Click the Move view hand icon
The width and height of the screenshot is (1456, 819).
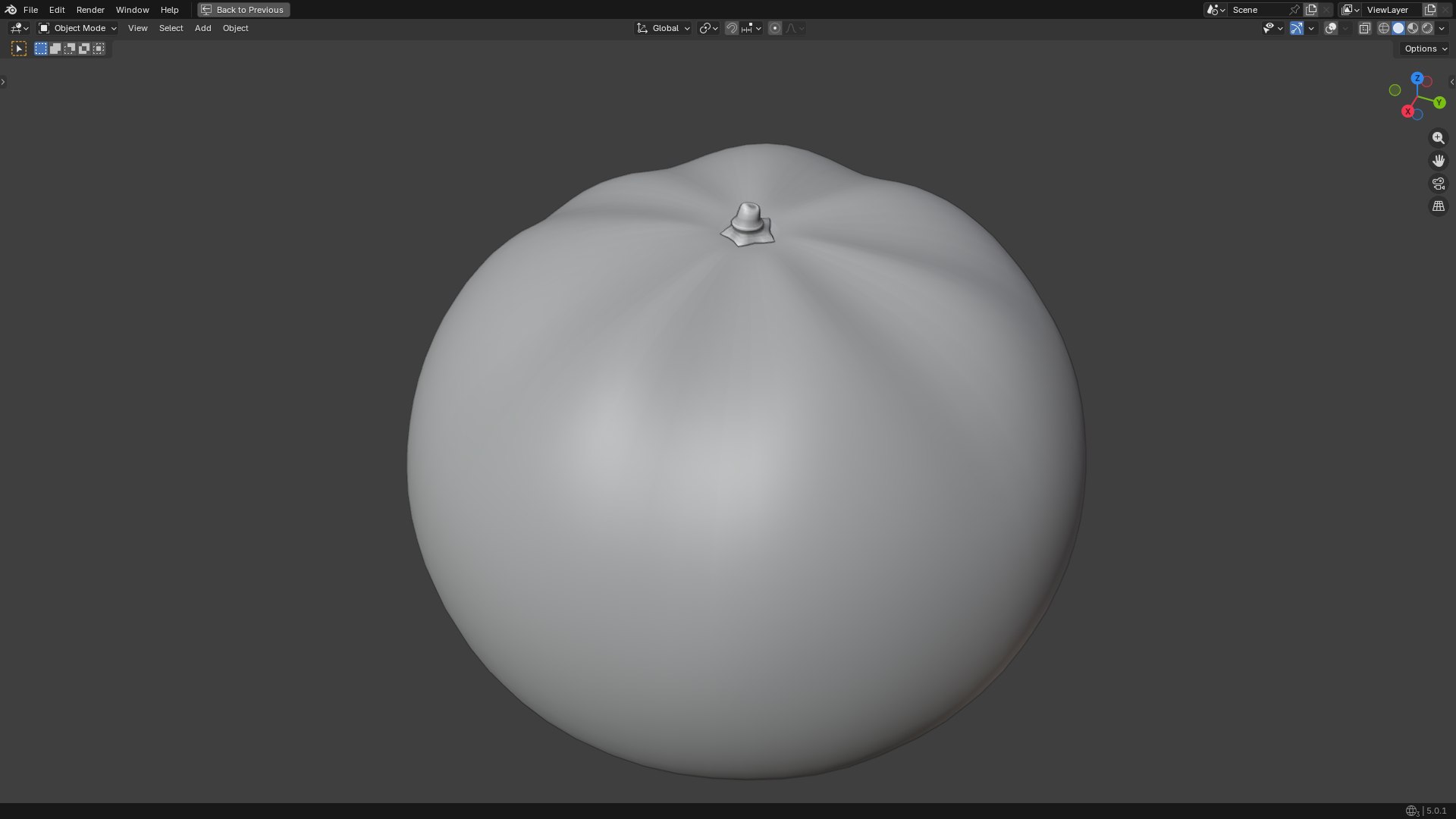(1439, 161)
